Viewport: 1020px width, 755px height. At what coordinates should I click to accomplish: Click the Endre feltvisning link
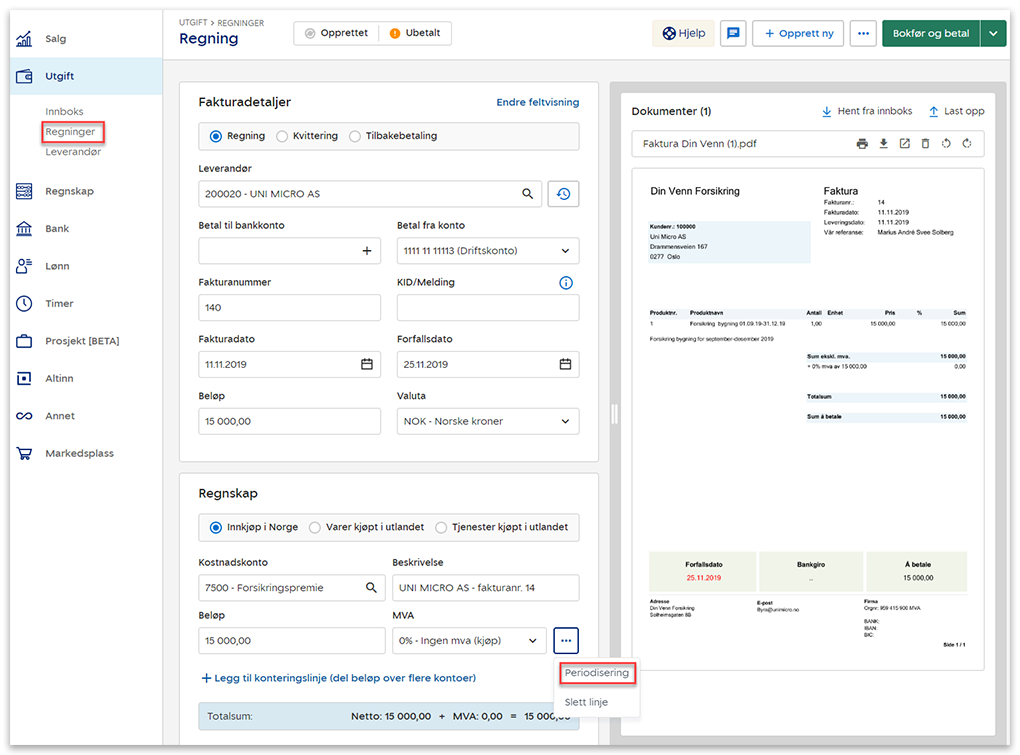(x=537, y=102)
